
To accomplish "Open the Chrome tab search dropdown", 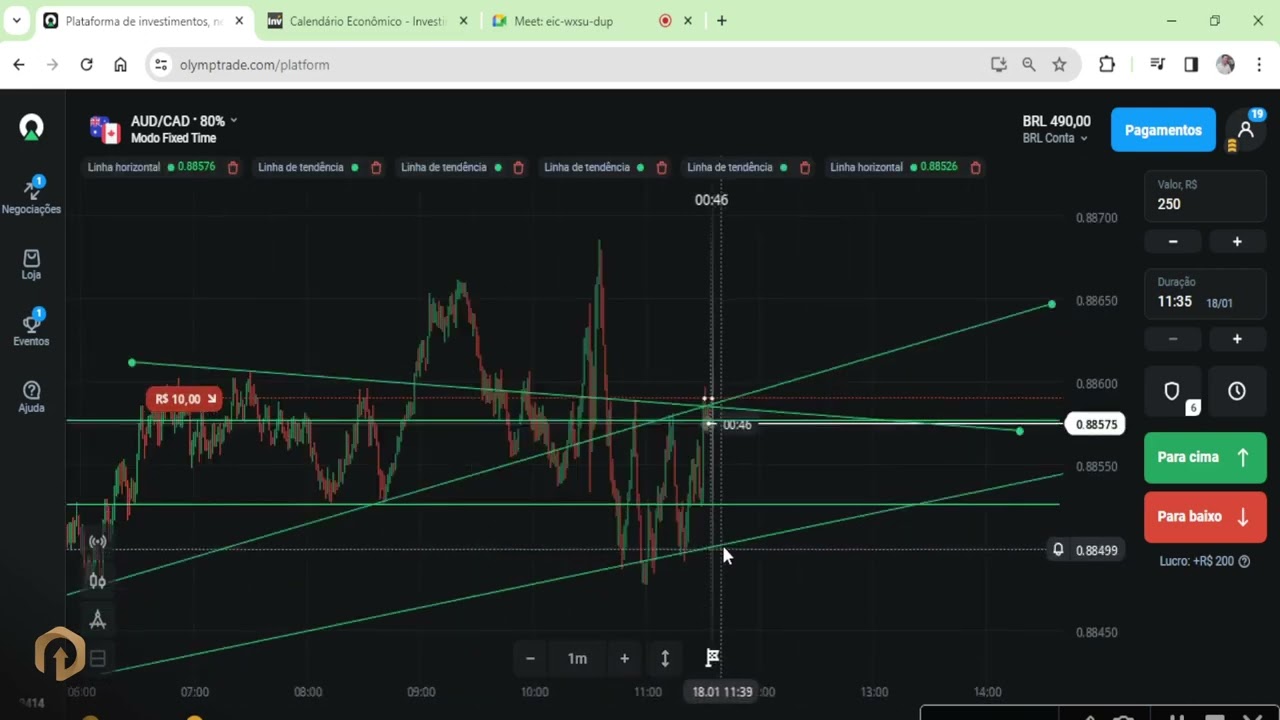I will pos(17,21).
